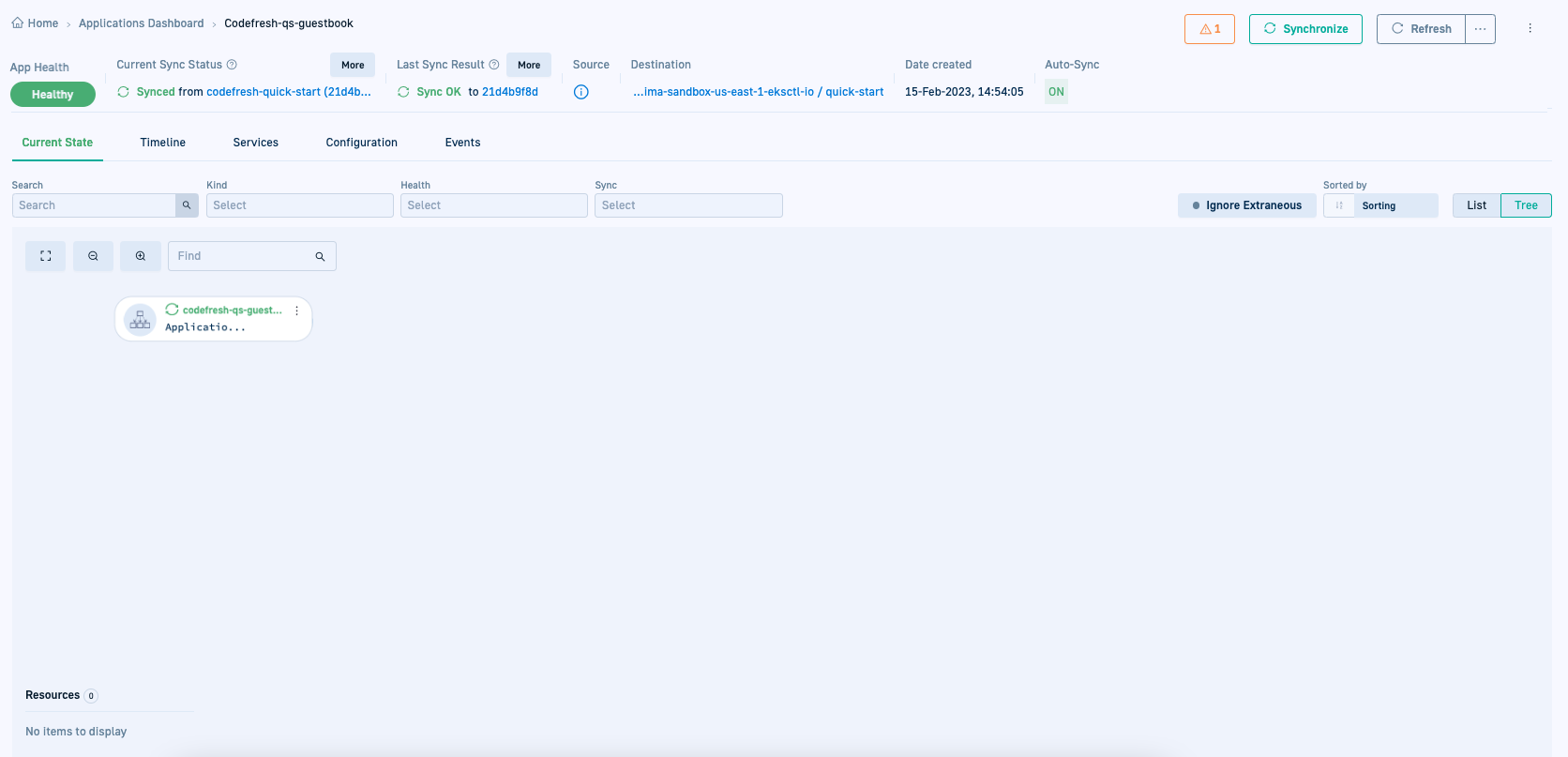Select the codefresh-qs-guest application node
This screenshot has height=757, width=1568.
click(214, 319)
